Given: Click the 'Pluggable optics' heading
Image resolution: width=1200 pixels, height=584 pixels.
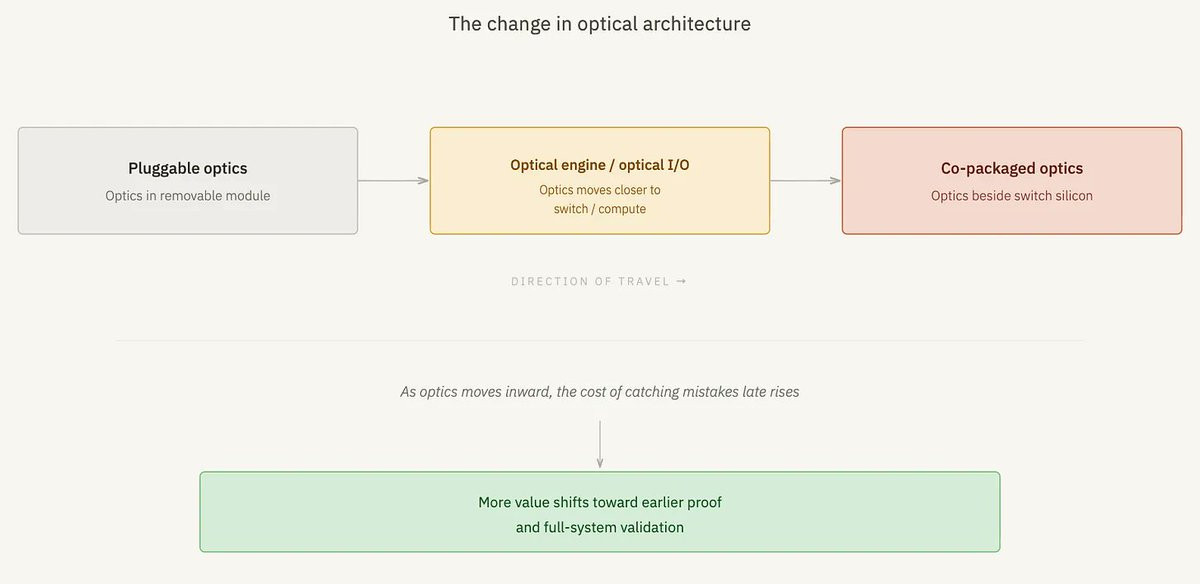Looking at the screenshot, I should (188, 168).
